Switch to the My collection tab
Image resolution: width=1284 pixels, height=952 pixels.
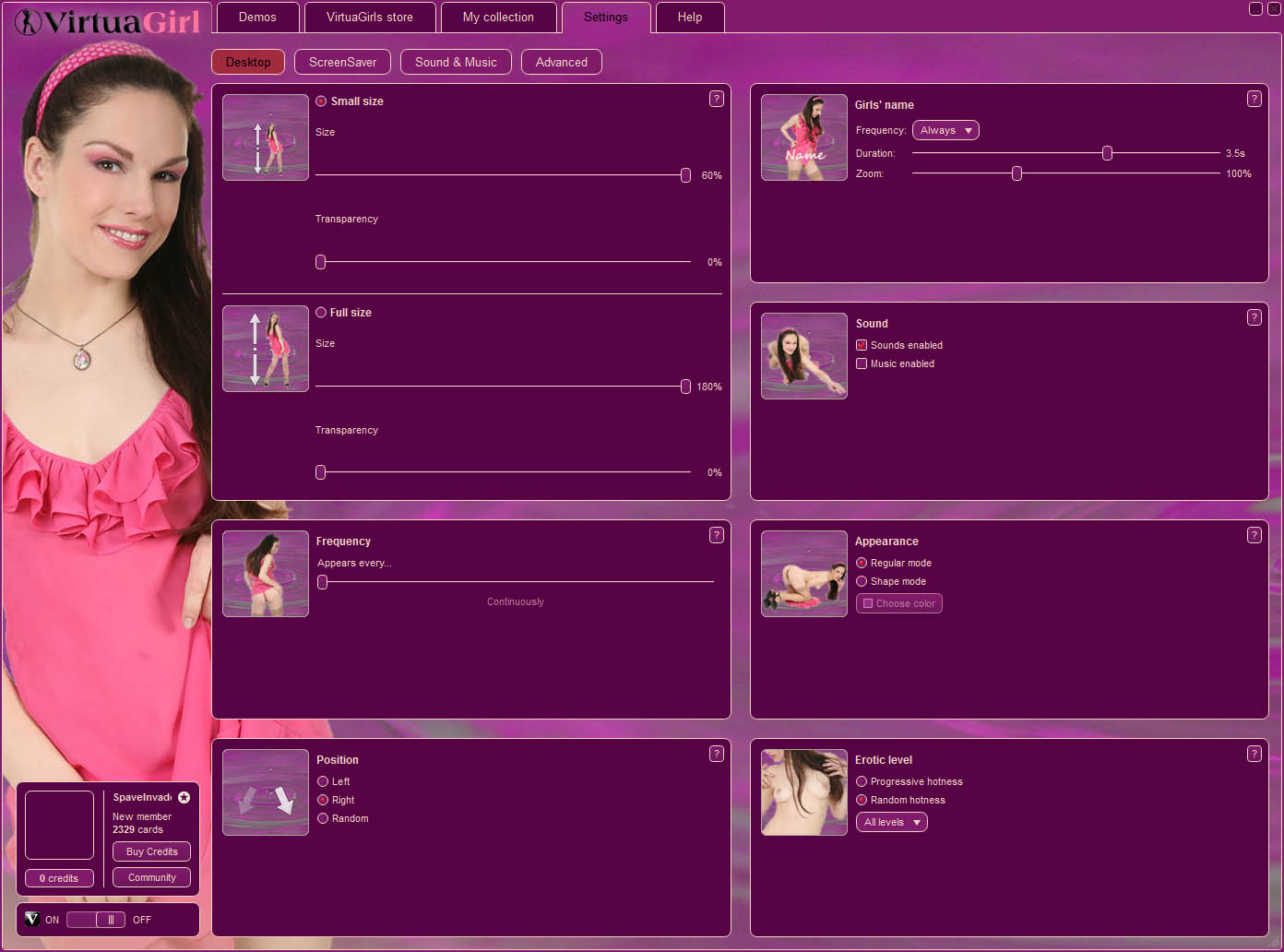[498, 18]
